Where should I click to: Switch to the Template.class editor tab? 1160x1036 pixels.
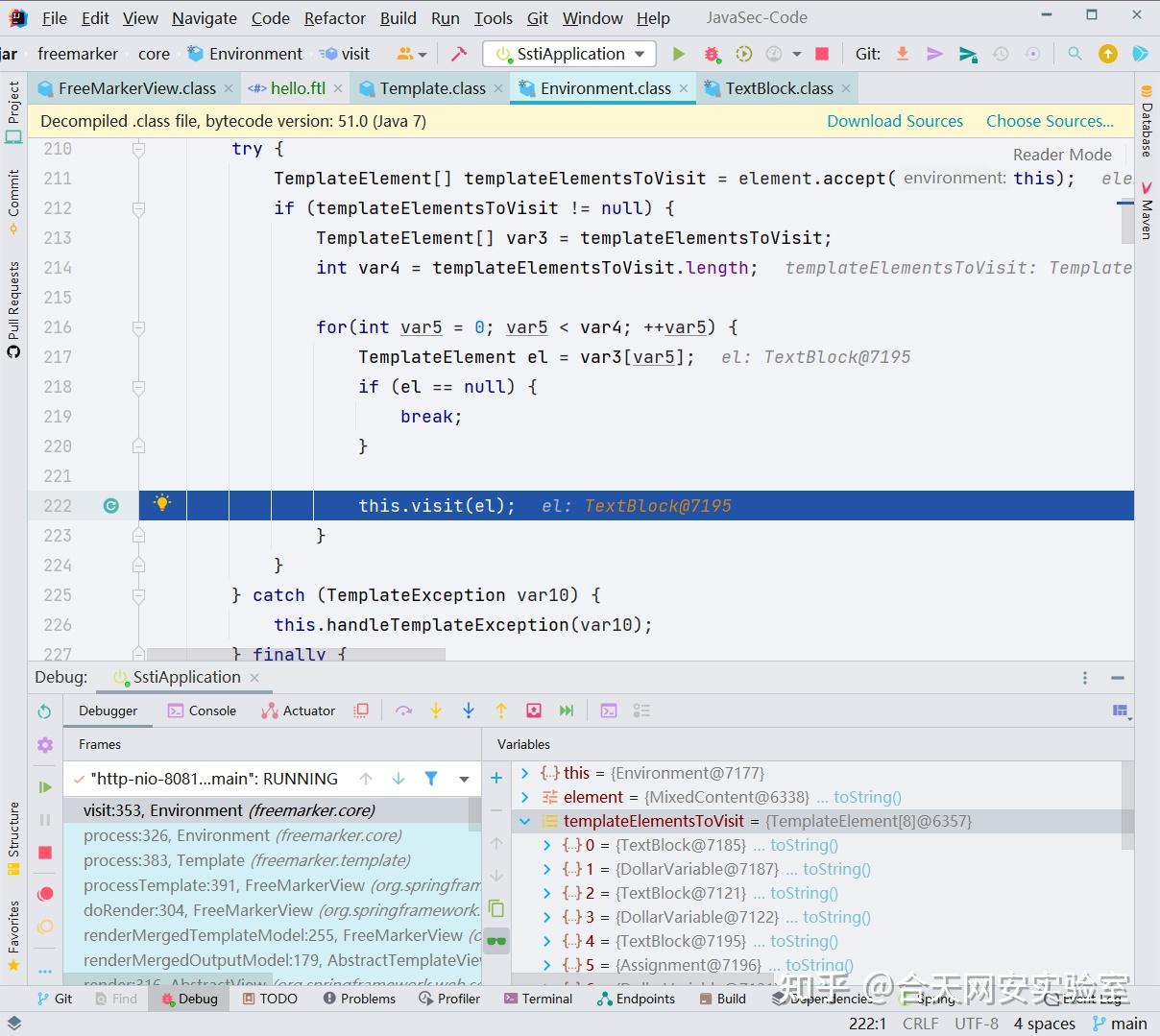pos(432,88)
